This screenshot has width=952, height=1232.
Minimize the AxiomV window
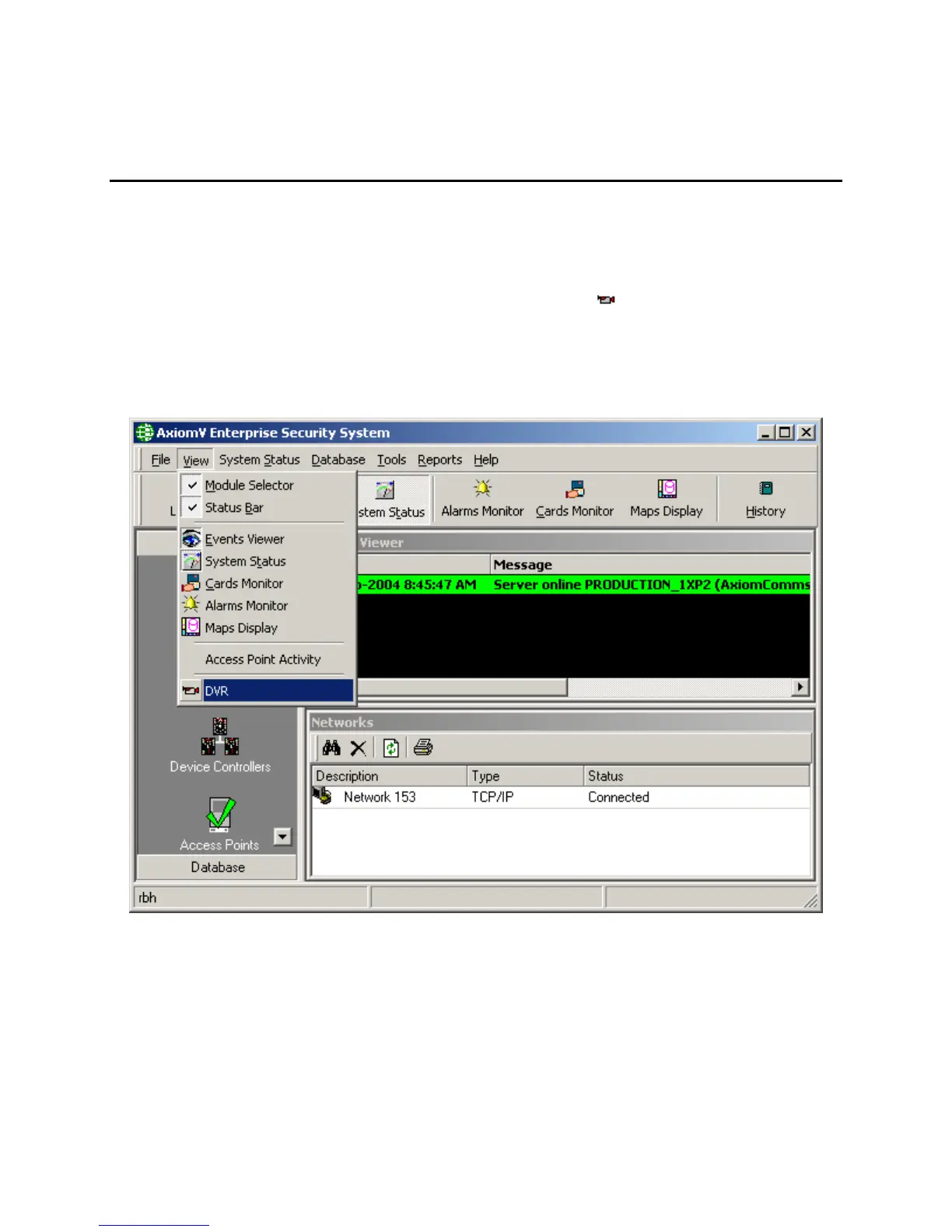click(x=766, y=432)
